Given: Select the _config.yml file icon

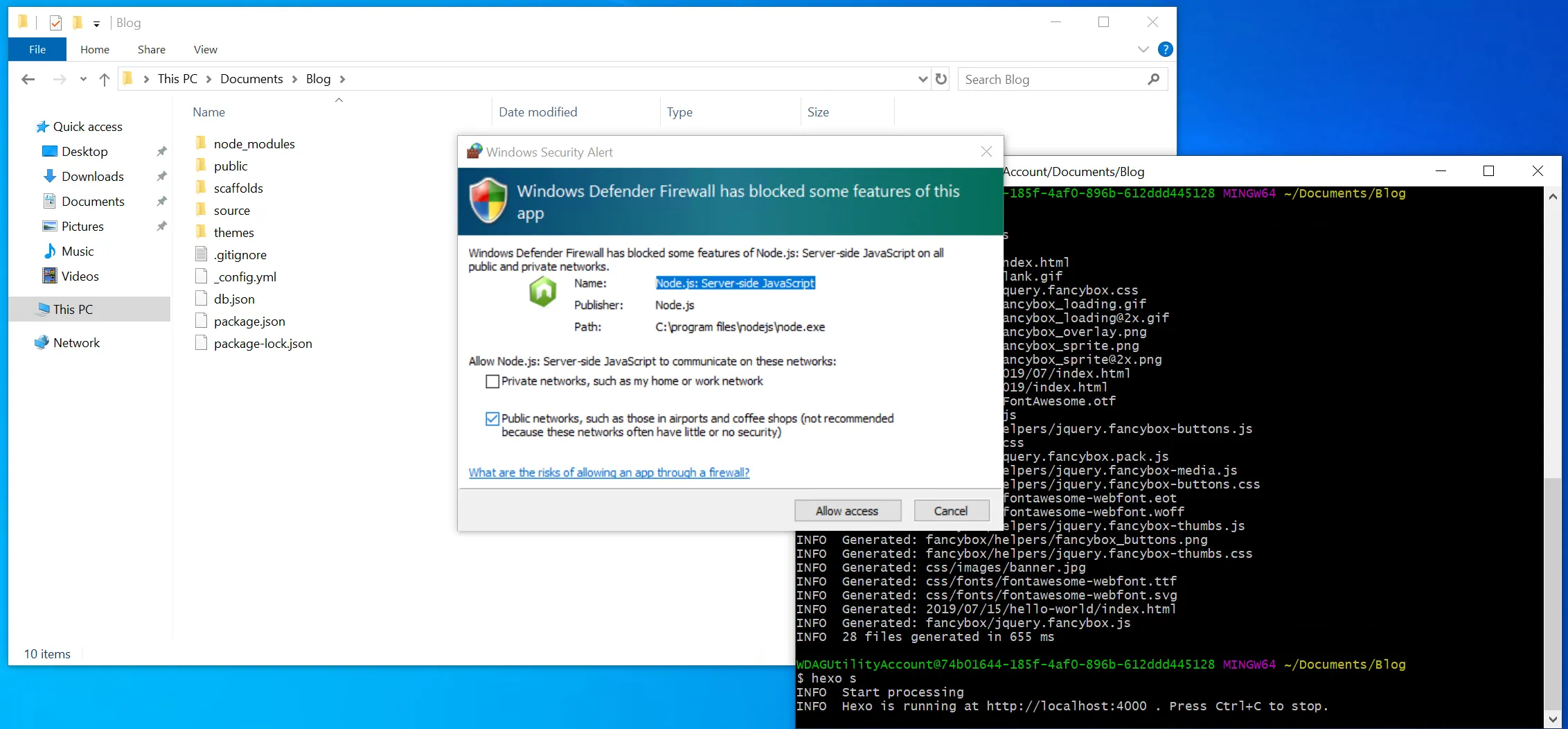Looking at the screenshot, I should tap(202, 276).
